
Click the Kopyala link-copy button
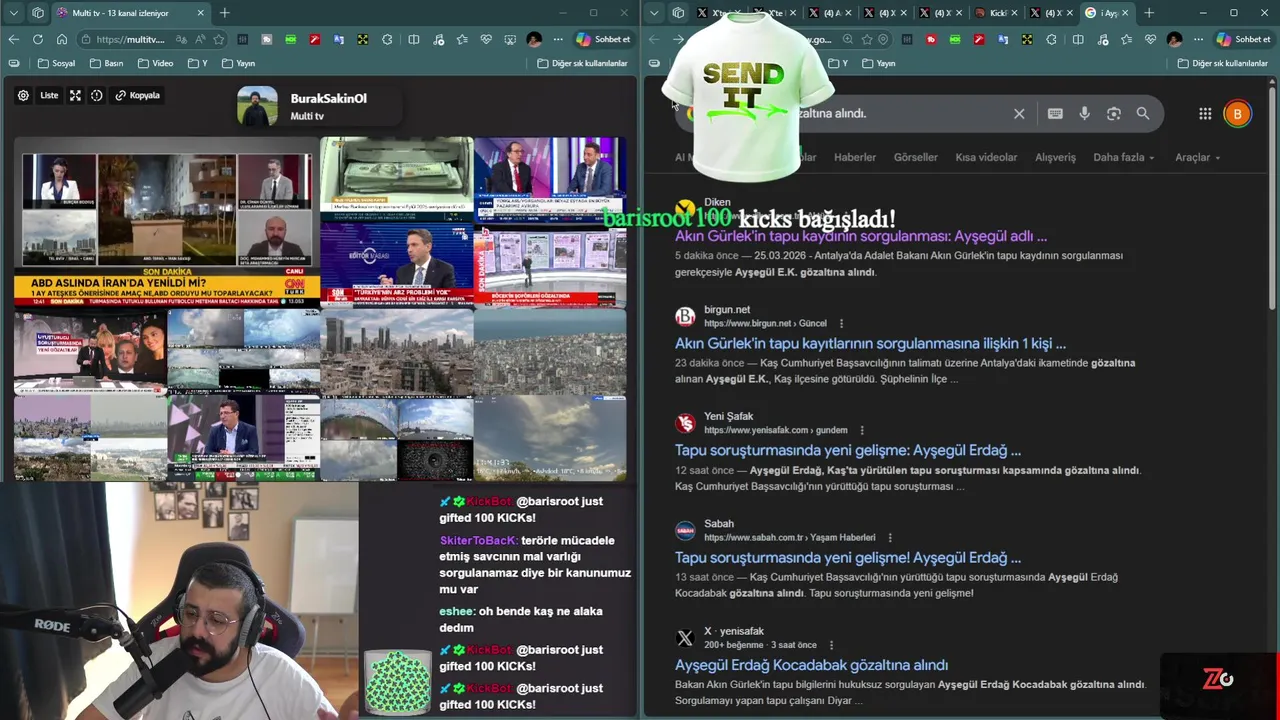click(x=138, y=96)
